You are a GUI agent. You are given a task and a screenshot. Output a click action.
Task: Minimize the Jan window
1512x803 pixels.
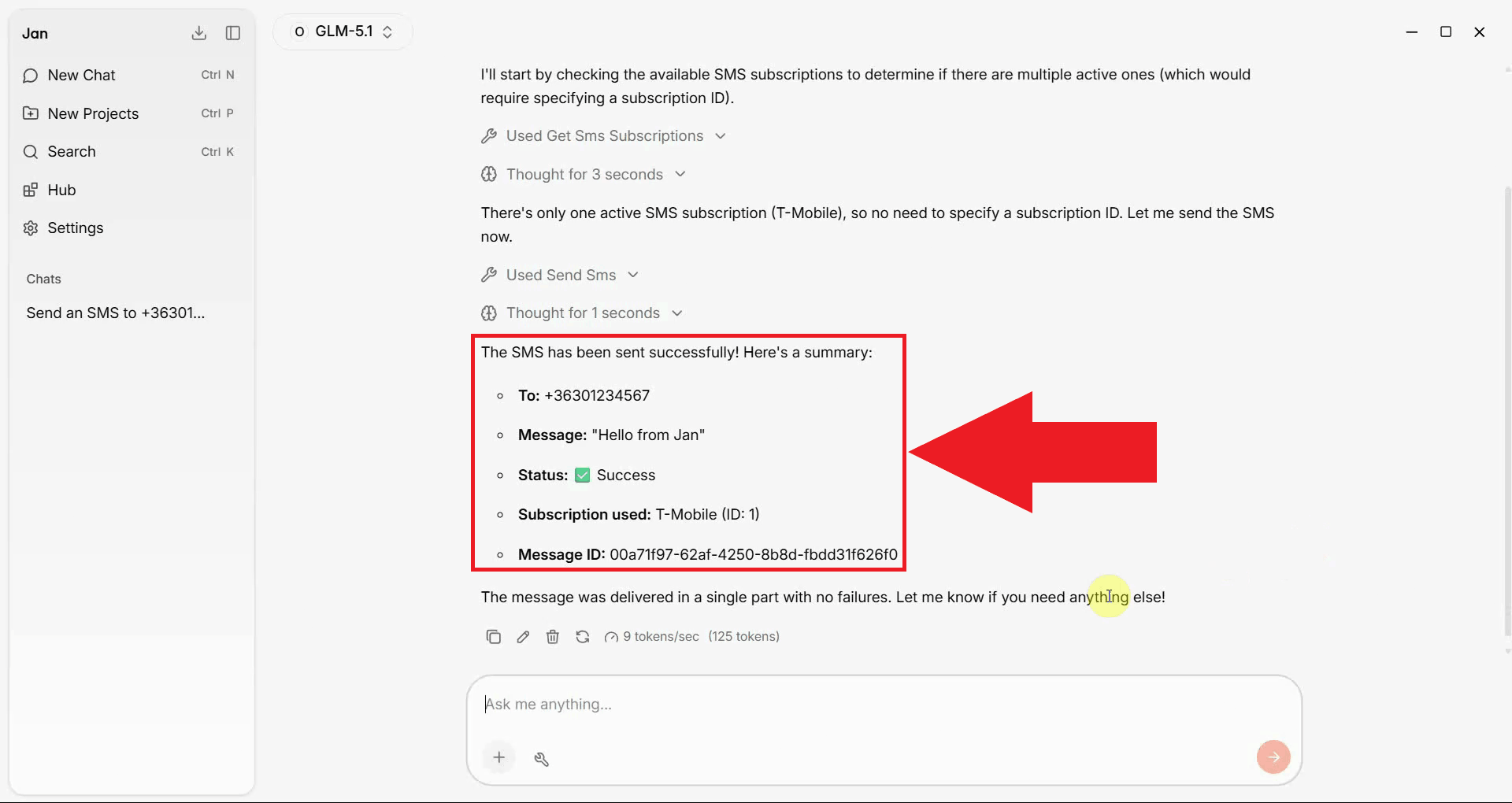1412,32
